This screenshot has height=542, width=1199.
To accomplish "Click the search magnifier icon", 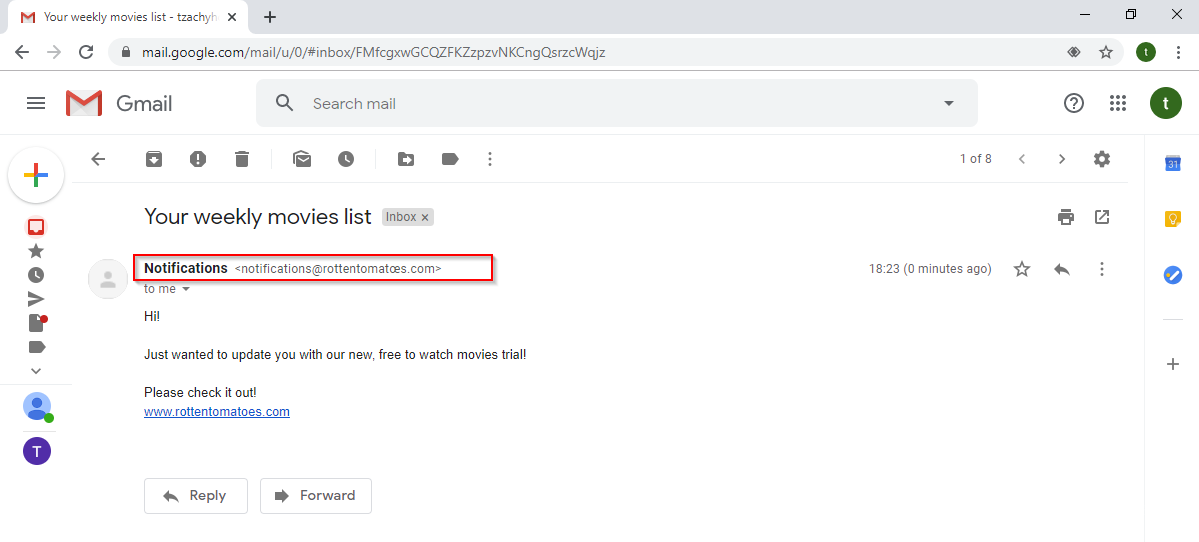I will coord(284,103).
